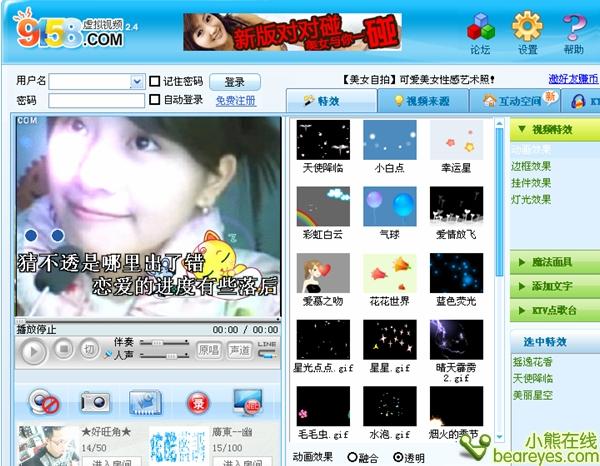This screenshot has width=600, height=466.
Task: Expand the 魔法面具 section
Action: coord(555,263)
